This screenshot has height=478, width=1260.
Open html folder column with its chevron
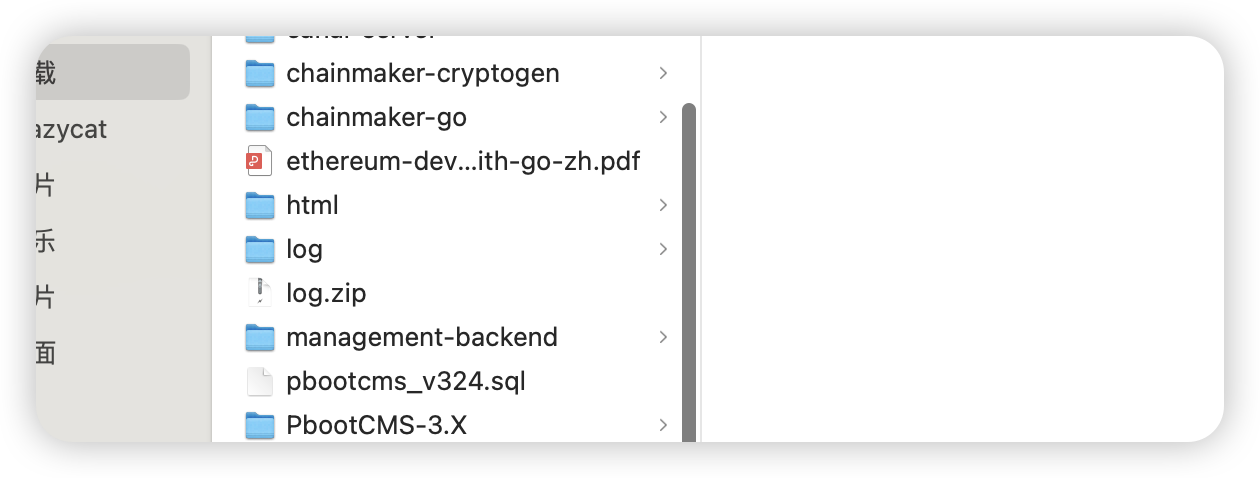[663, 205]
